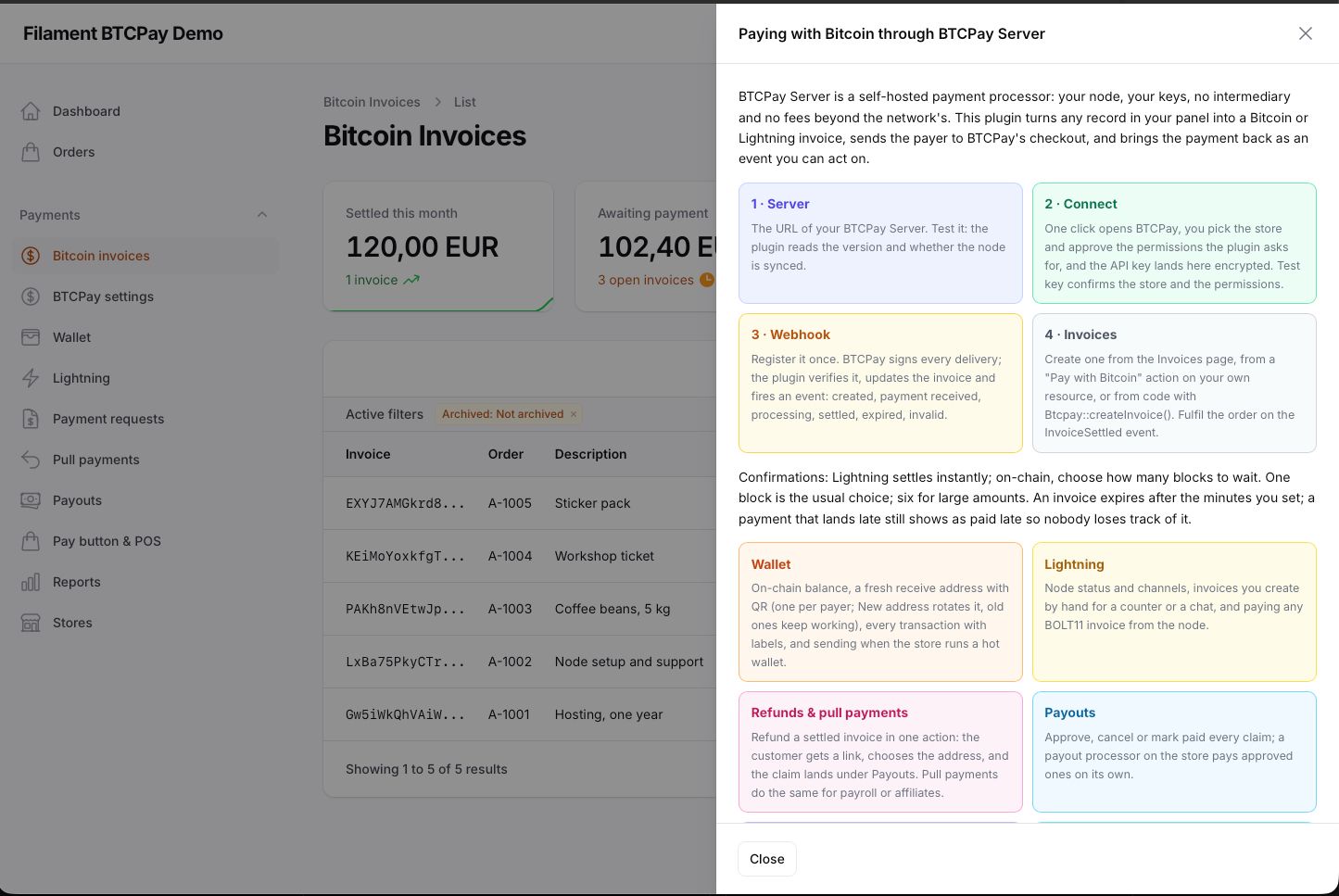Go to BTCPay settings page

(x=145, y=297)
